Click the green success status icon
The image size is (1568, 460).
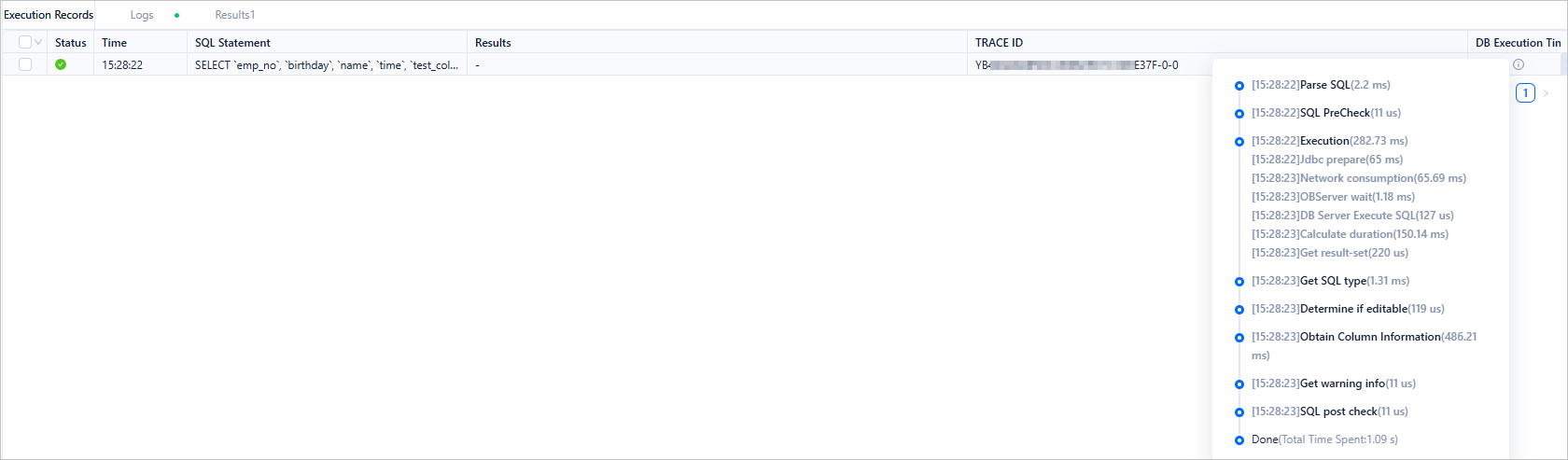click(61, 64)
